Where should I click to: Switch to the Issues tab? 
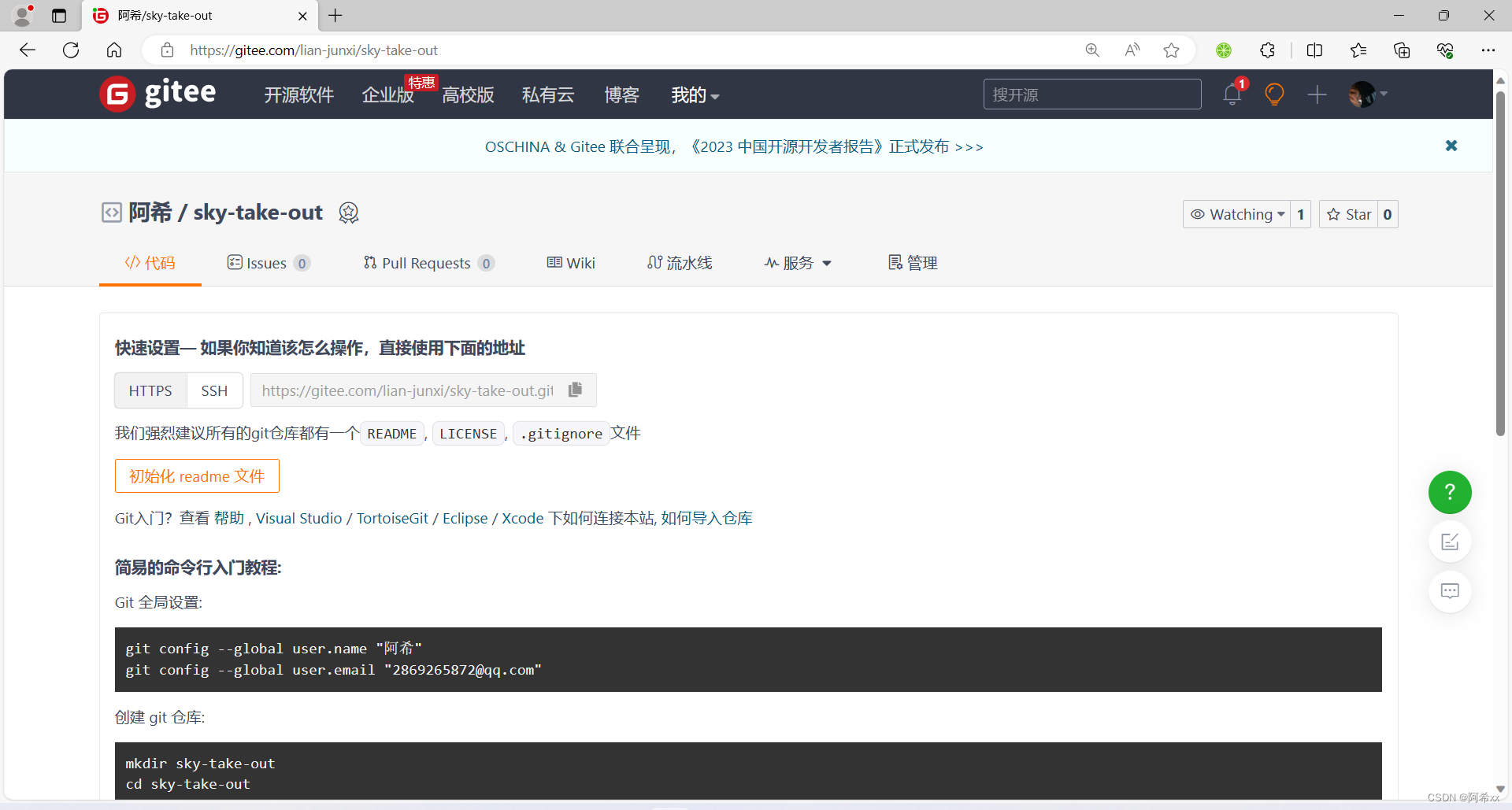(267, 263)
